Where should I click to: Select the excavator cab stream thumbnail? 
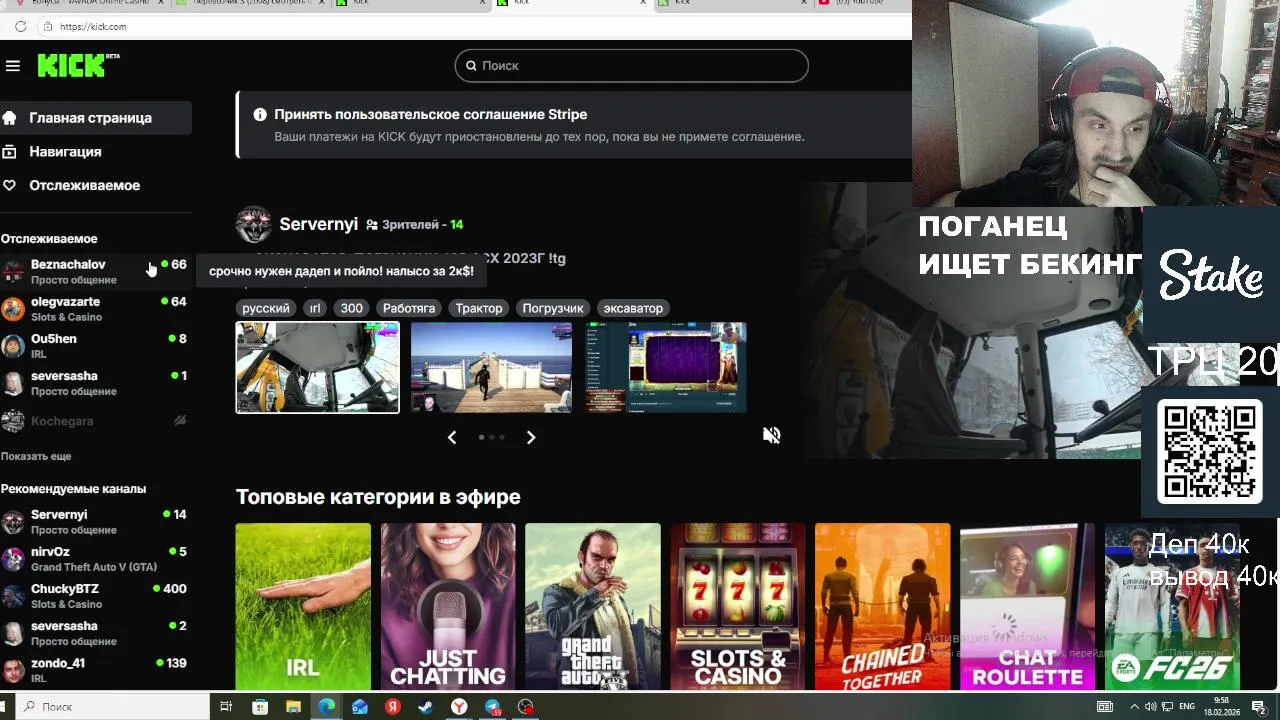pyautogui.click(x=317, y=367)
